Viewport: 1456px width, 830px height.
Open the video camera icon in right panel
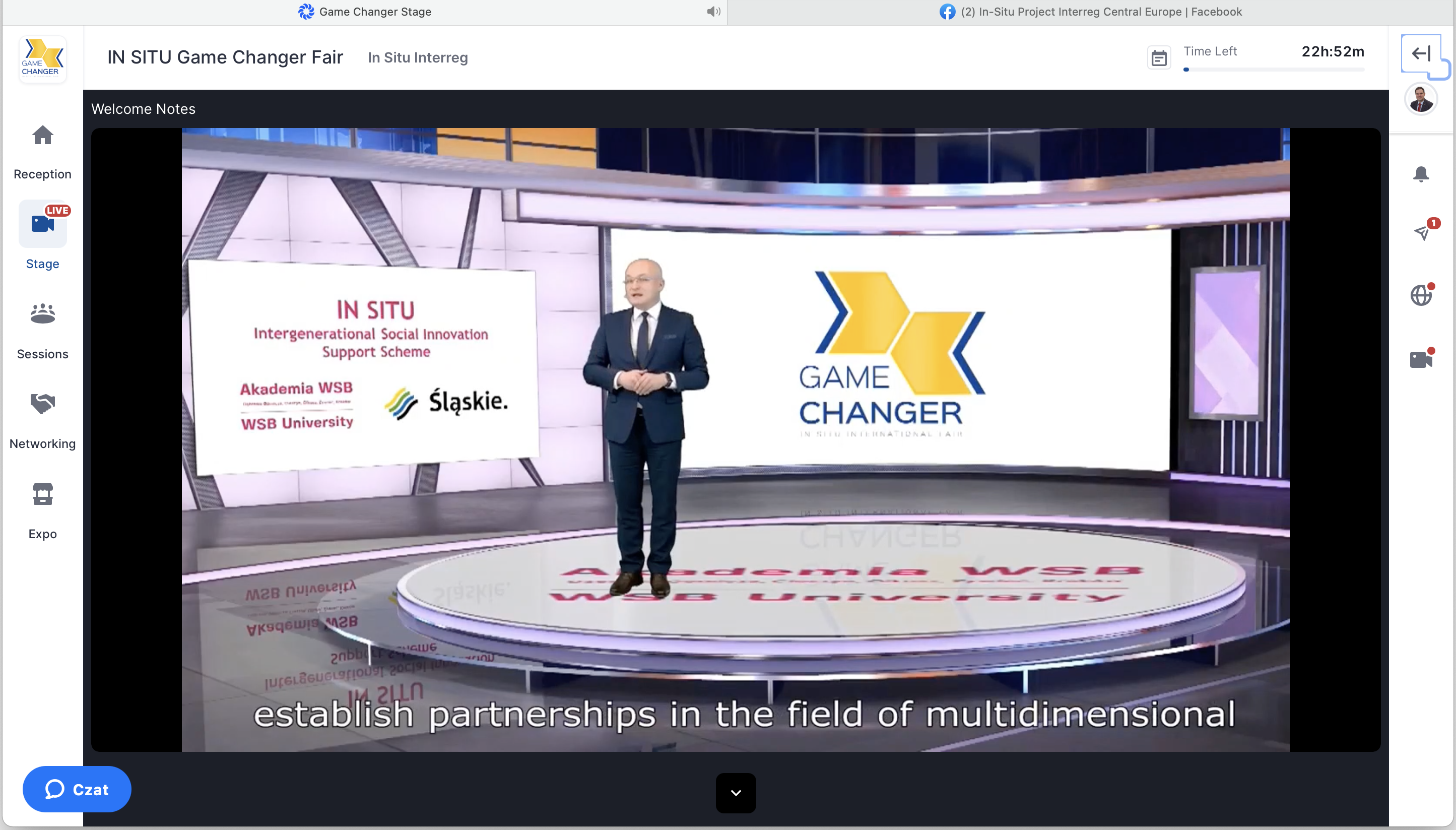tap(1421, 359)
